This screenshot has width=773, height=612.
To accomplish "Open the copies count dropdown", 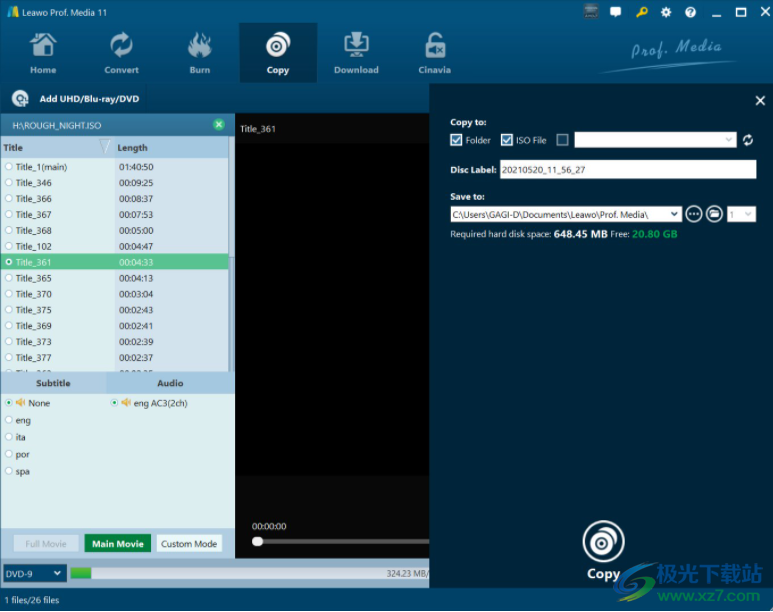I will click(741, 214).
